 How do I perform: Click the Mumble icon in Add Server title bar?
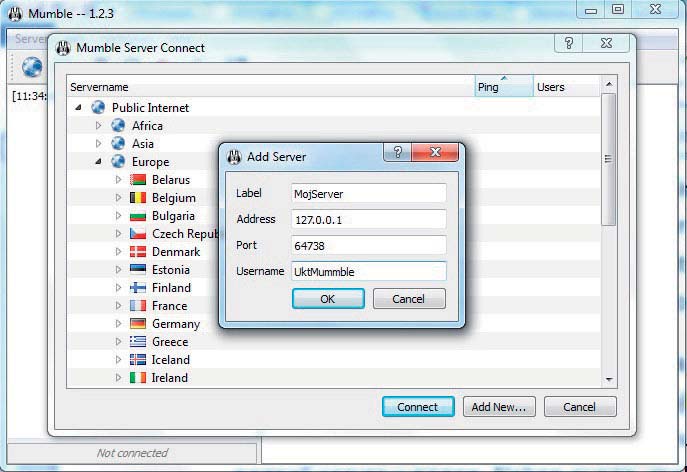(234, 156)
